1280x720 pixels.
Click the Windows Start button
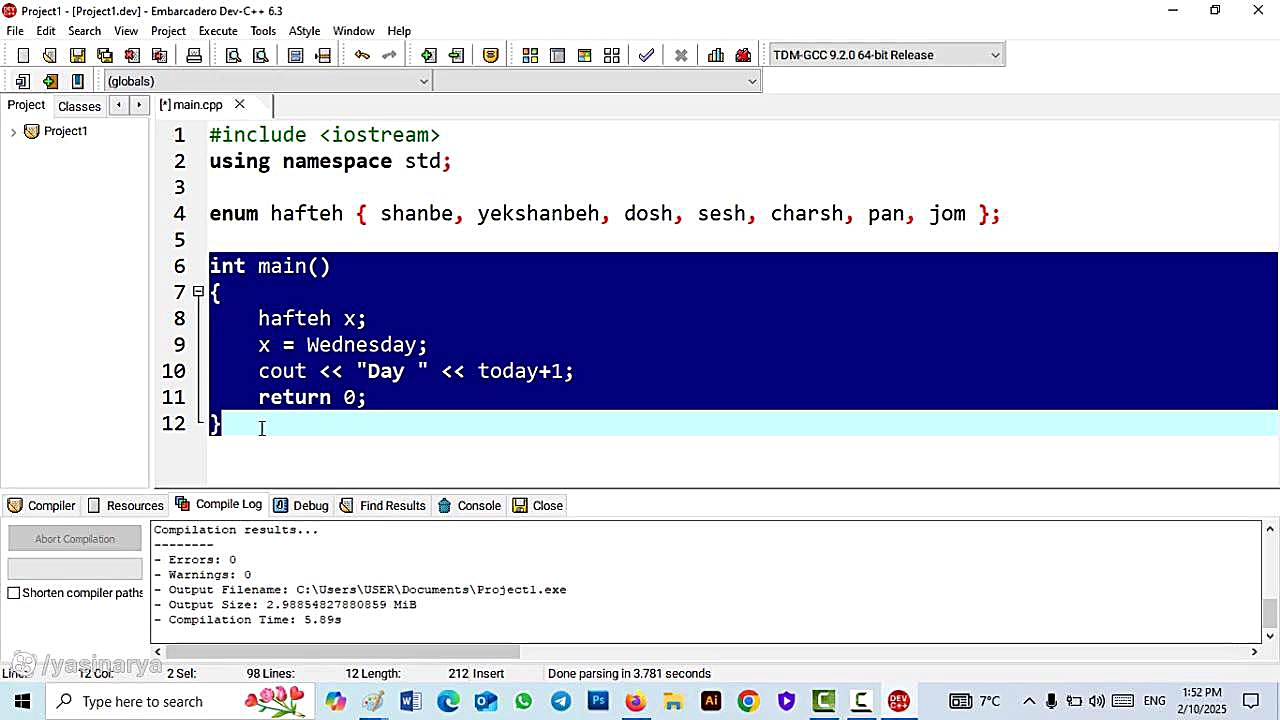(22, 701)
